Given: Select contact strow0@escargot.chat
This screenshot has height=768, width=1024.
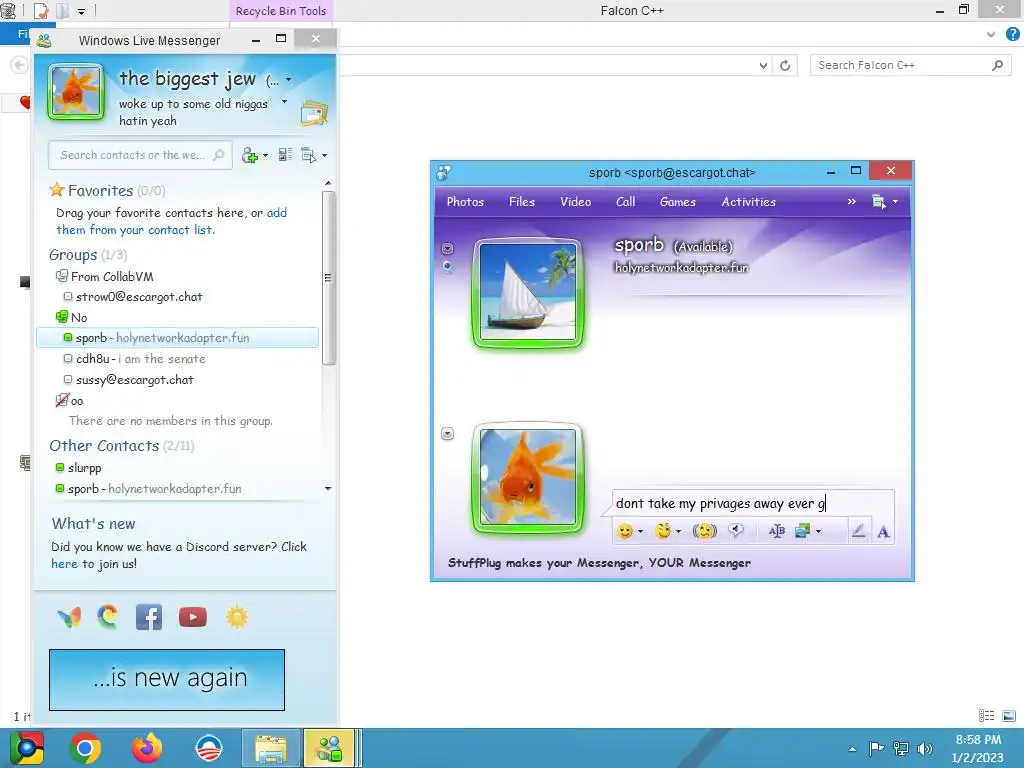Looking at the screenshot, I should (138, 296).
